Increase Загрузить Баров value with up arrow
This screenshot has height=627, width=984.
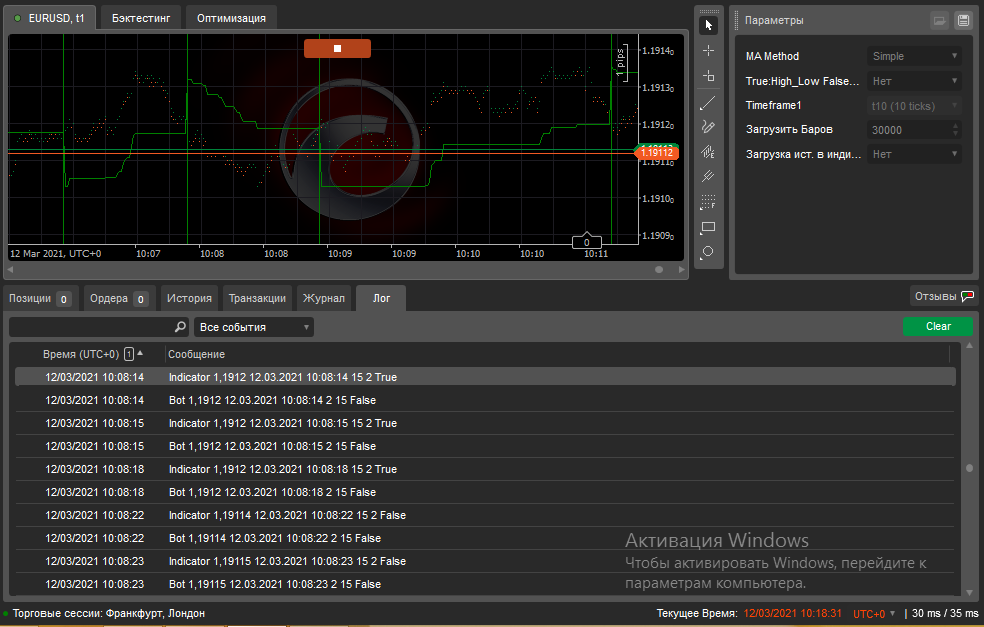956,126
